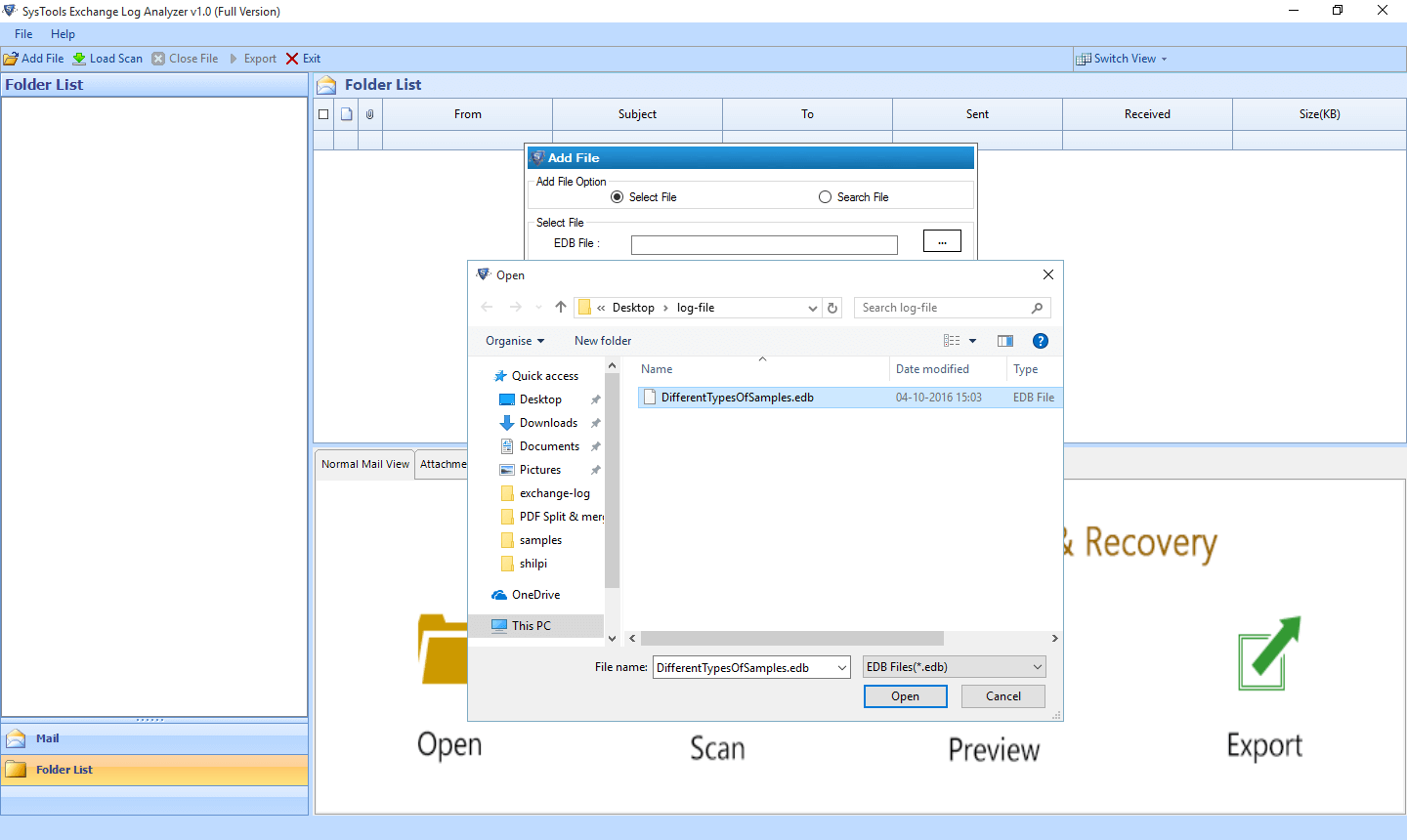
Task: Open the EDB Files file type dropdown
Action: (953, 666)
